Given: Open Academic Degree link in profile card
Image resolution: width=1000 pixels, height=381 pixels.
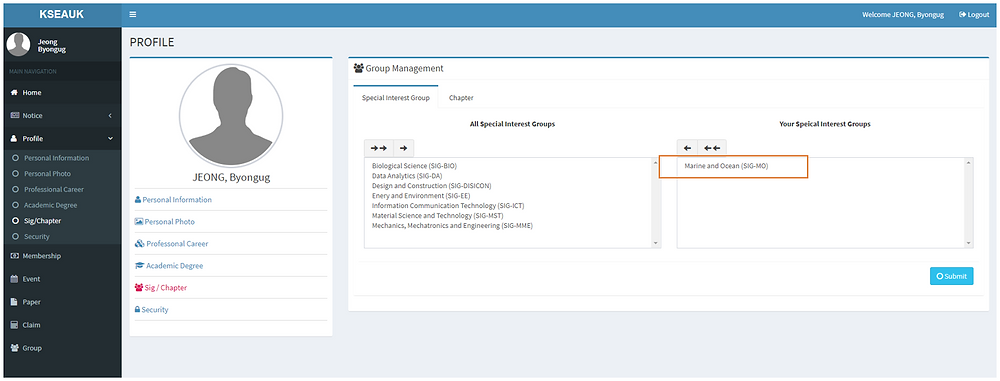Looking at the screenshot, I should 169,265.
